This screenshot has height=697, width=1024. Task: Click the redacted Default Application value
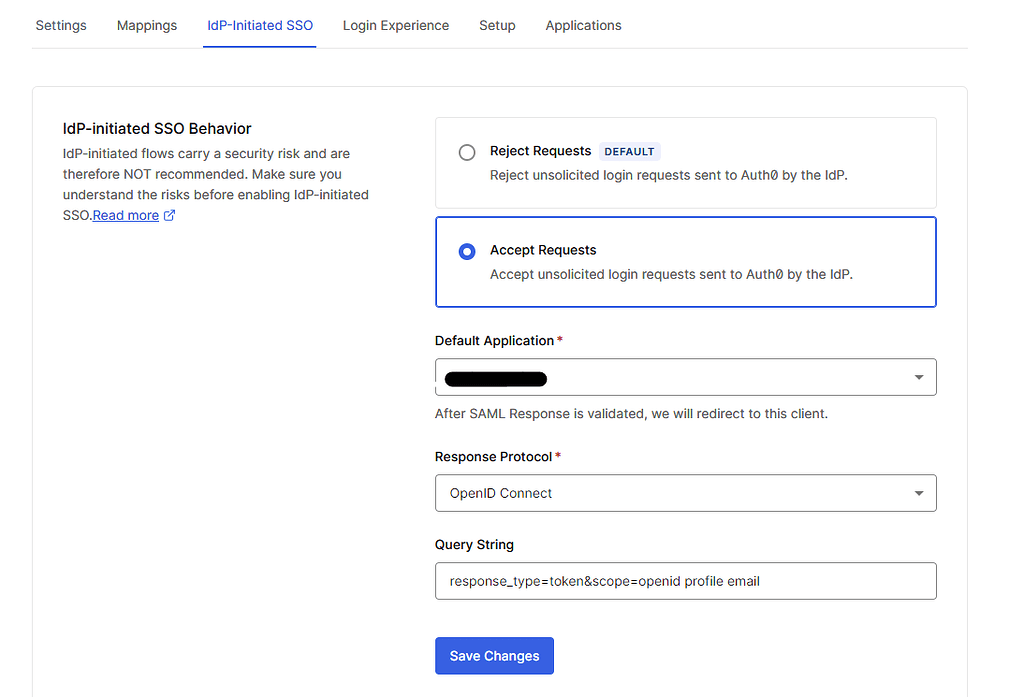click(495, 378)
